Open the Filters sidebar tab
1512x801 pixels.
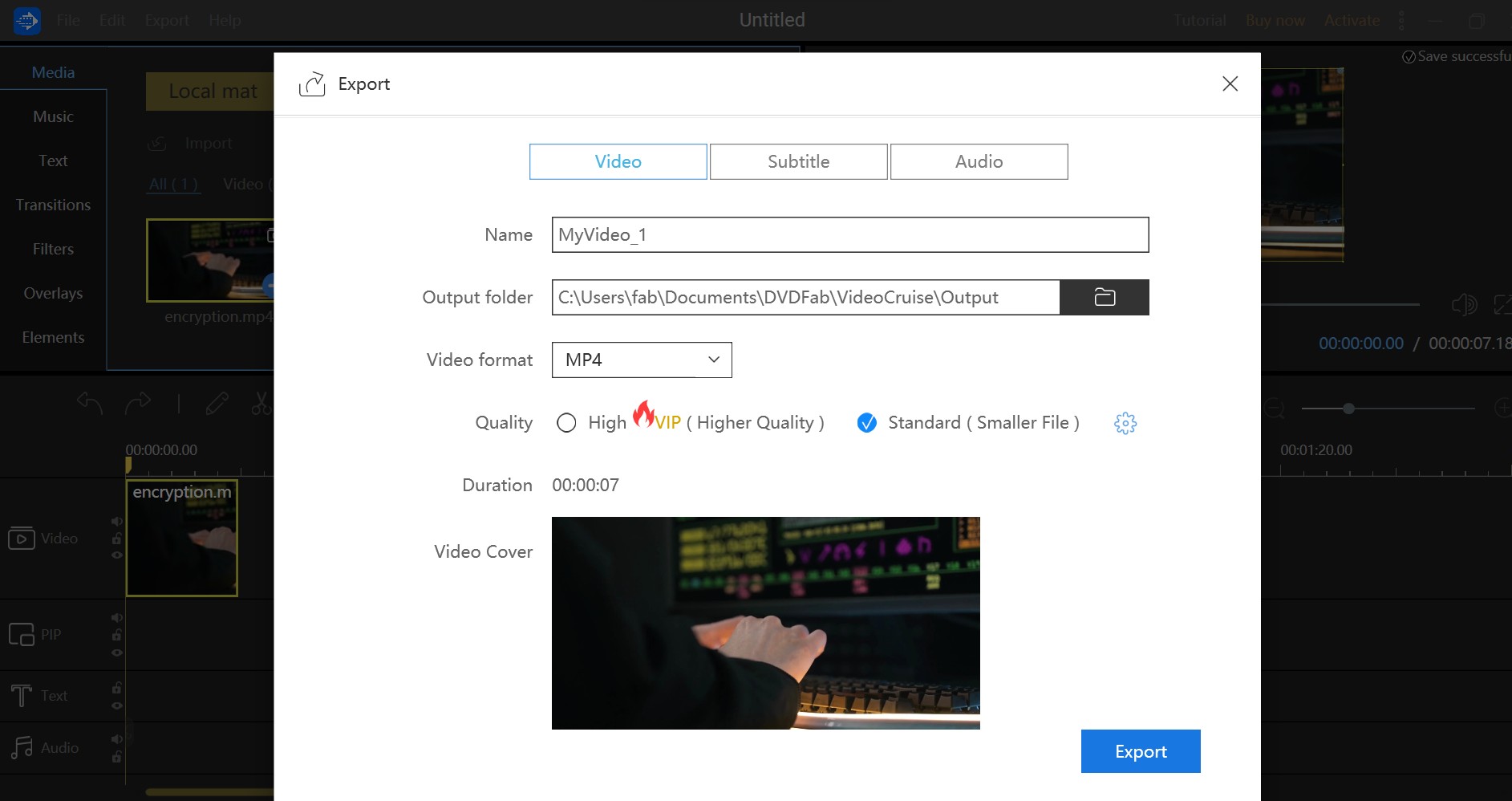53,249
